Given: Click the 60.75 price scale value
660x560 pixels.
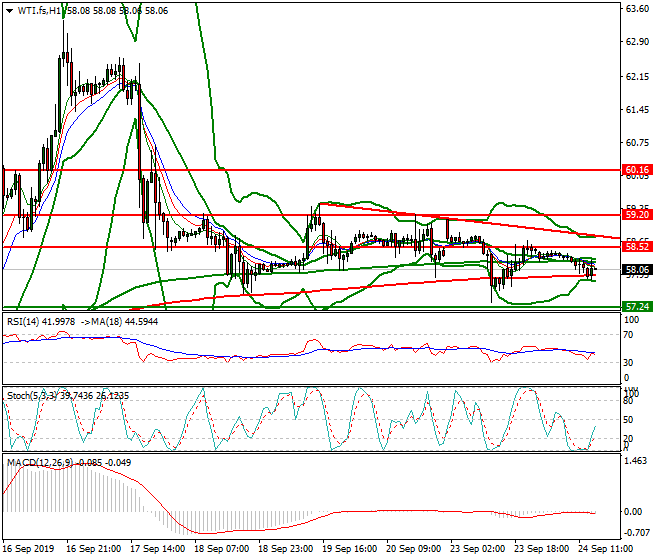Looking at the screenshot, I should pos(637,143).
